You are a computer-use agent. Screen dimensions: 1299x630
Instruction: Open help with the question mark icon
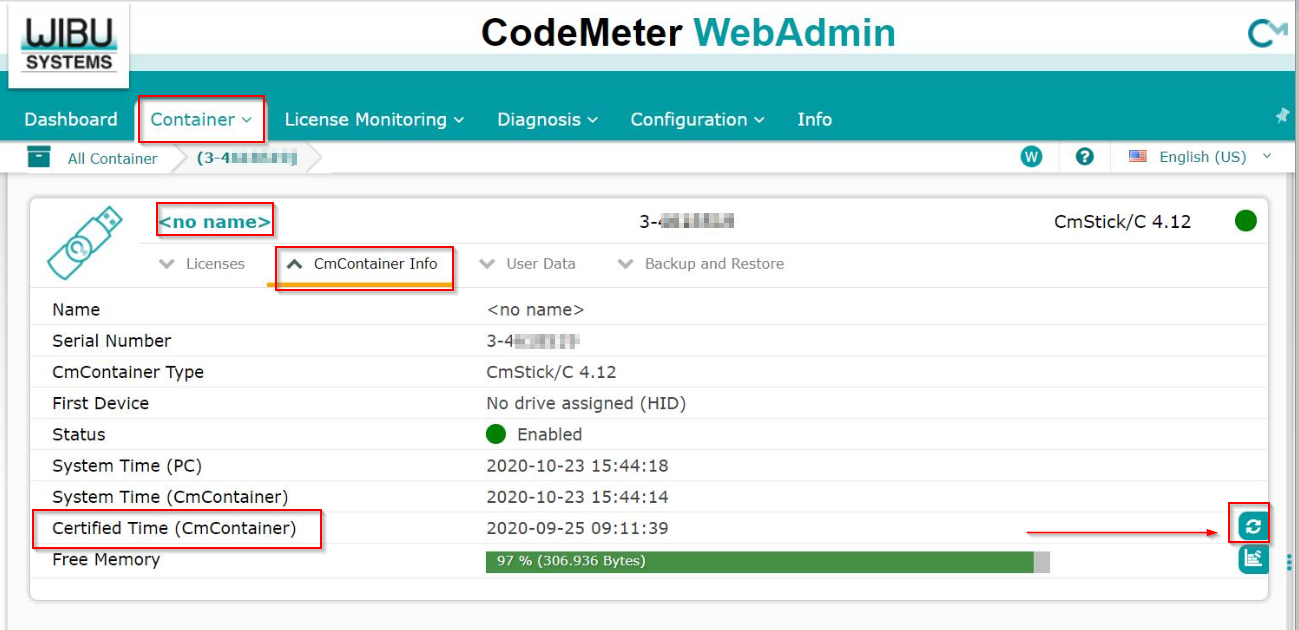click(x=1084, y=157)
